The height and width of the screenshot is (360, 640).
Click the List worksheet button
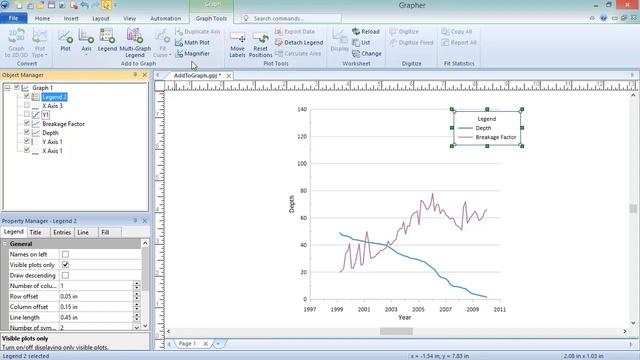[361, 42]
